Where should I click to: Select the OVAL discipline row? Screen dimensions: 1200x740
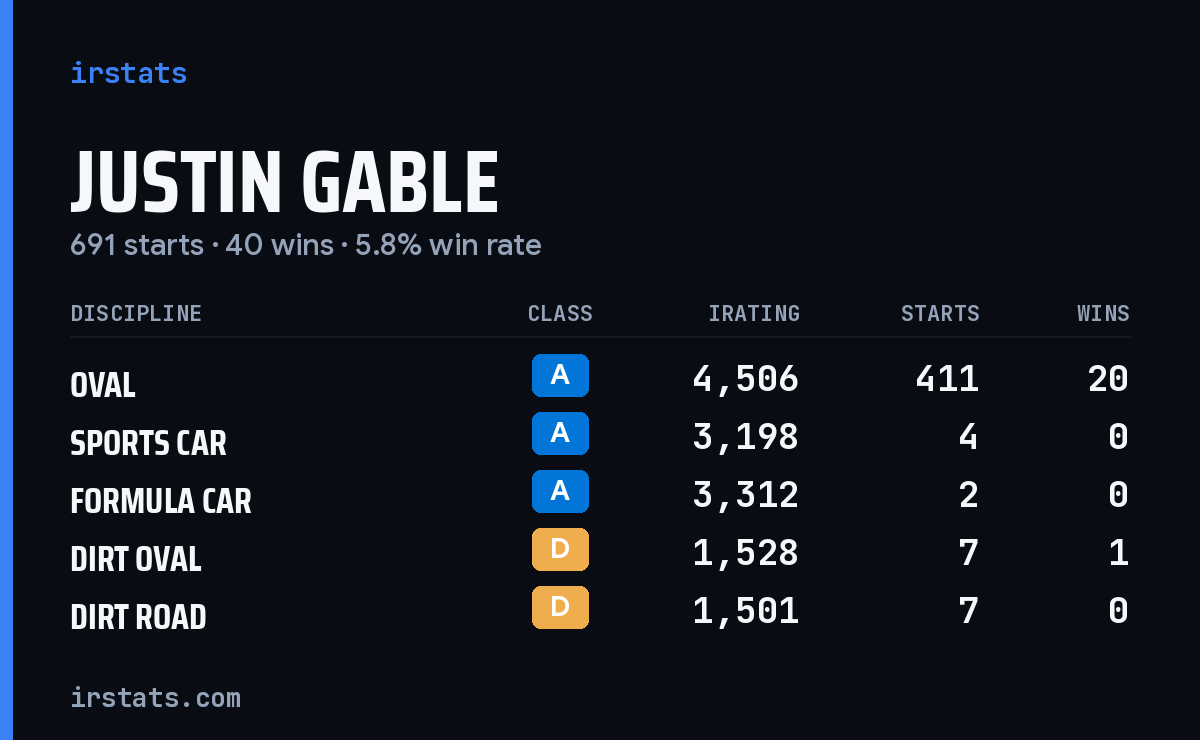tap(600, 380)
